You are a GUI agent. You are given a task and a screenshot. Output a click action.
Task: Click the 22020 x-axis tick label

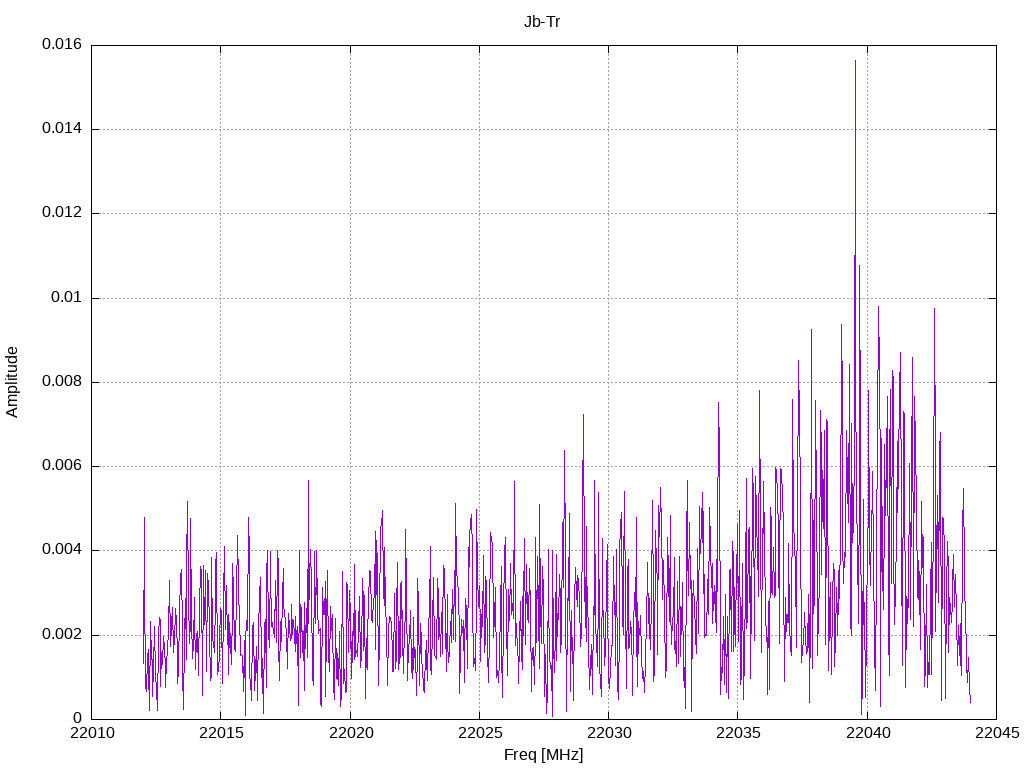tap(351, 733)
